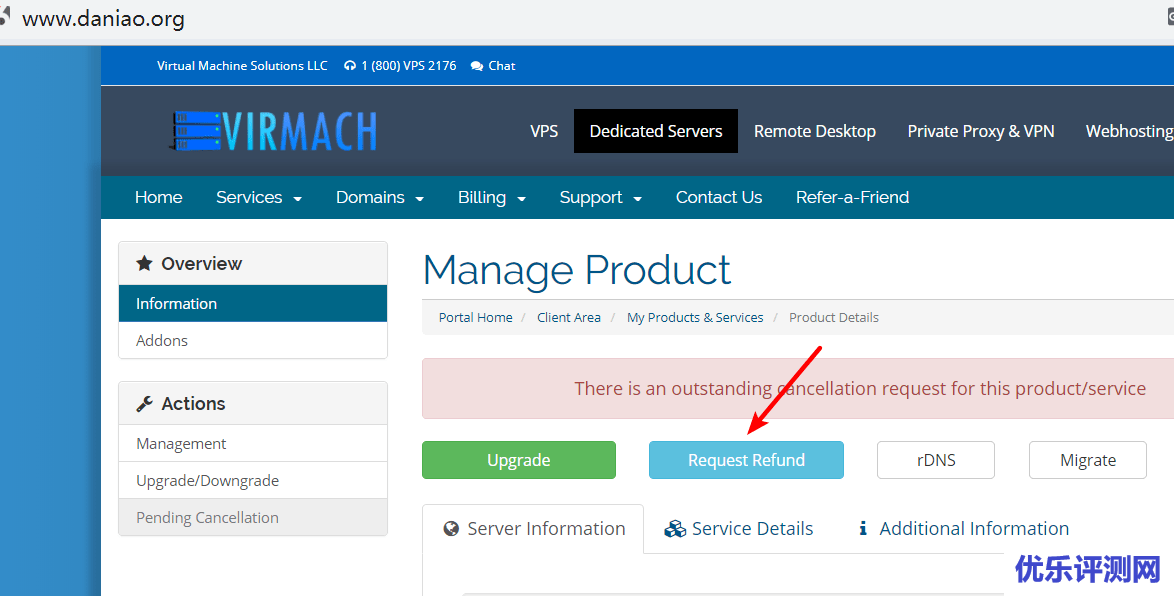
Task: Open Private Proxy & VPN category
Action: coord(981,131)
